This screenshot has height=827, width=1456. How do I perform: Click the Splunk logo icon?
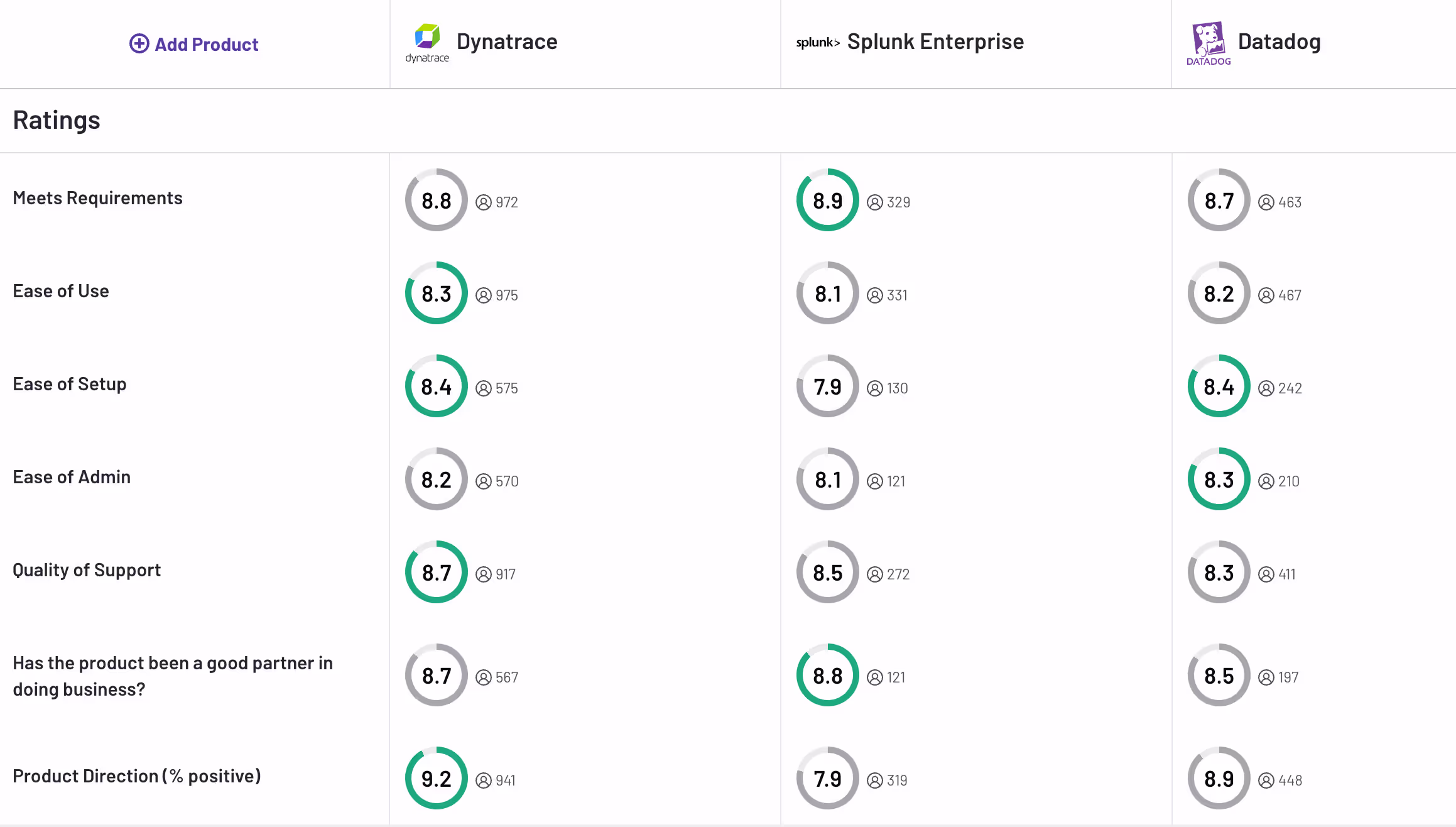pos(818,43)
